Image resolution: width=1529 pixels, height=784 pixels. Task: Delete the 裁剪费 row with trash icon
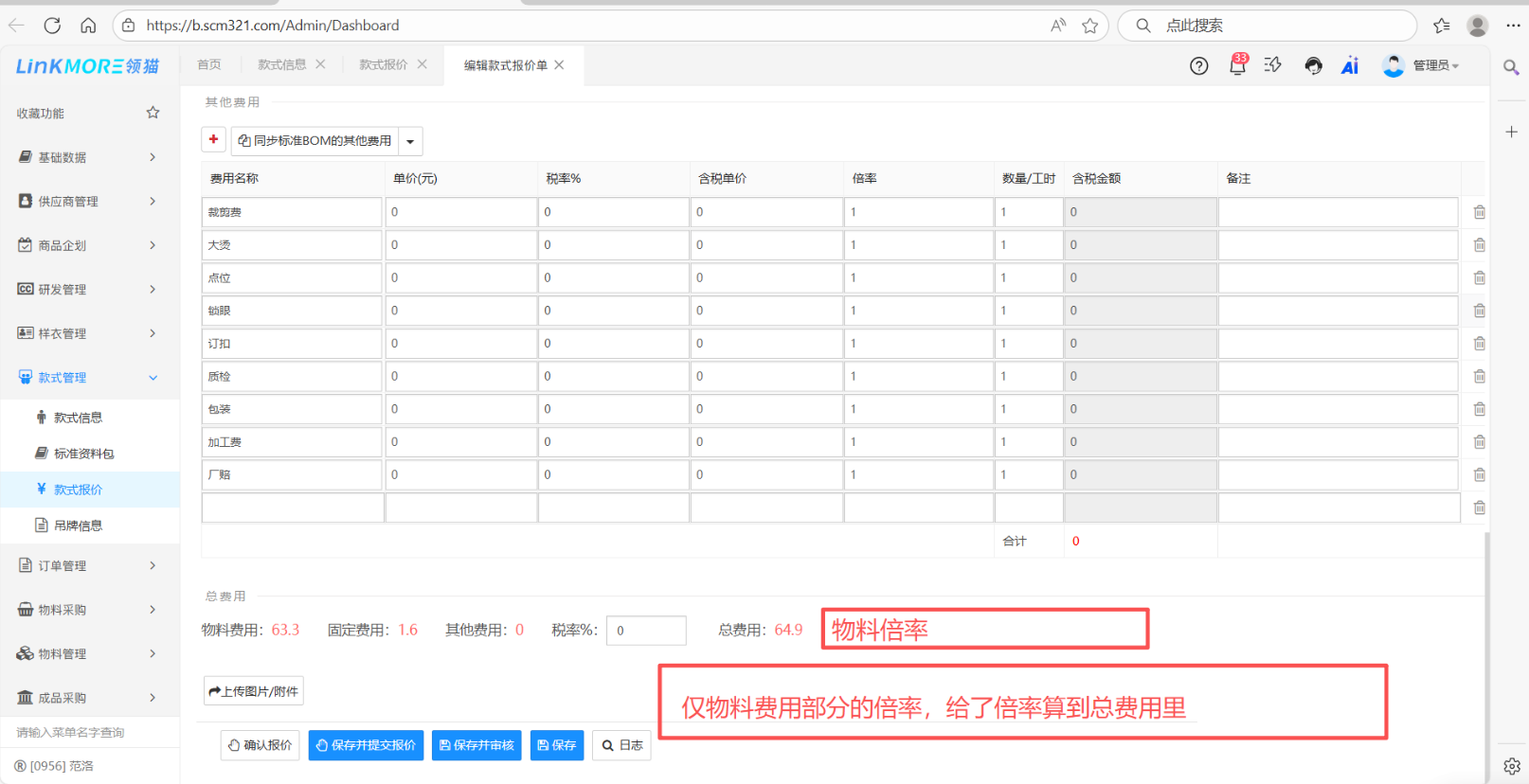[x=1479, y=212]
